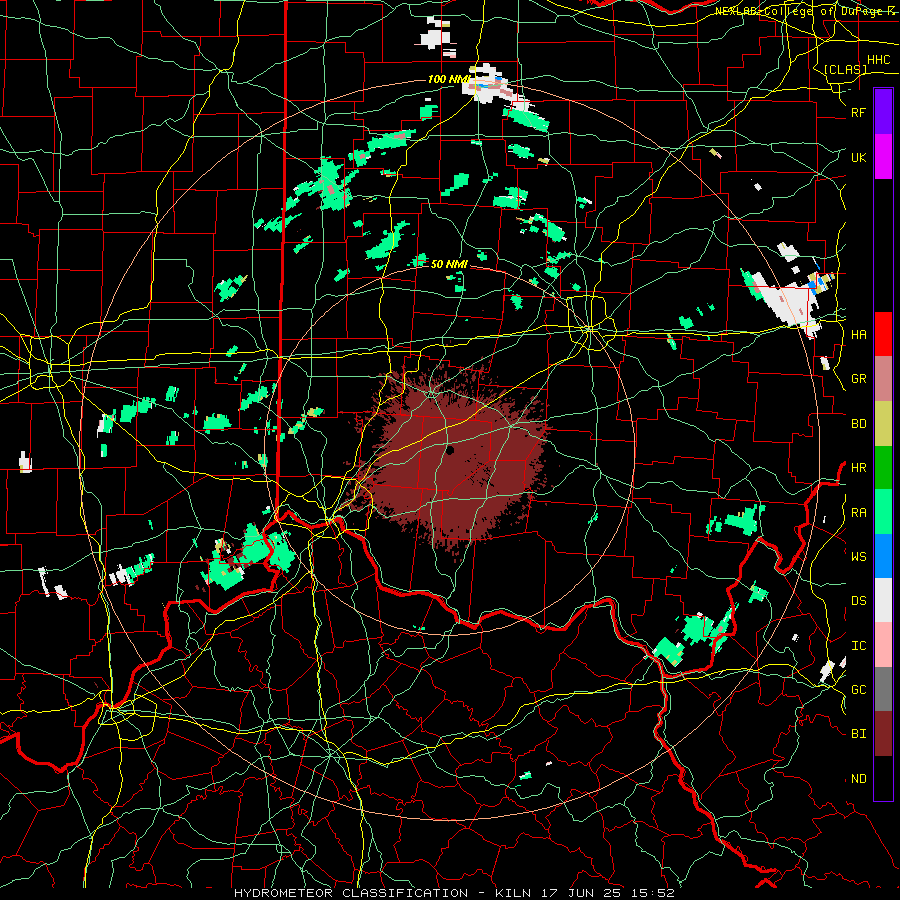Click the HA legend label
The image size is (900, 900).
click(859, 334)
